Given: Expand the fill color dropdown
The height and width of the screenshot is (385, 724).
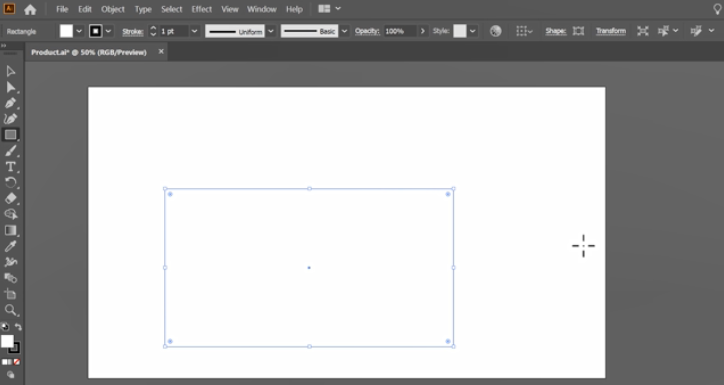Looking at the screenshot, I should [79, 31].
